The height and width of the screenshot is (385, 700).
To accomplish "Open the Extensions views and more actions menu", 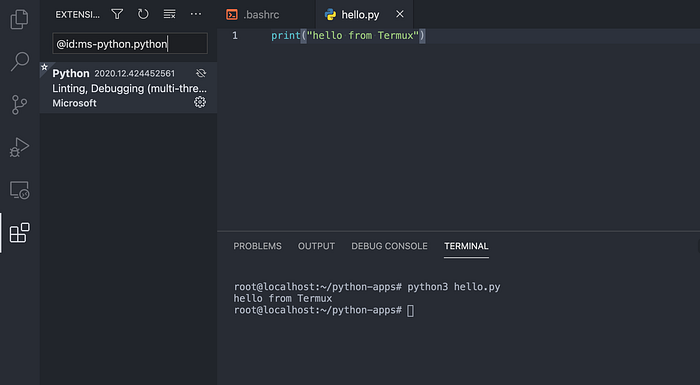I will click(196, 14).
